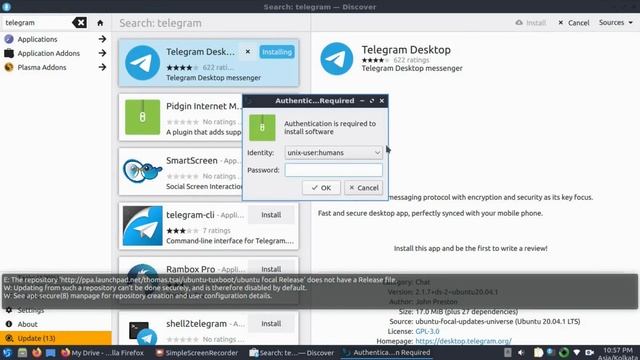This screenshot has height=360, width=640.
Task: Install shell2telegram
Action: (271, 324)
